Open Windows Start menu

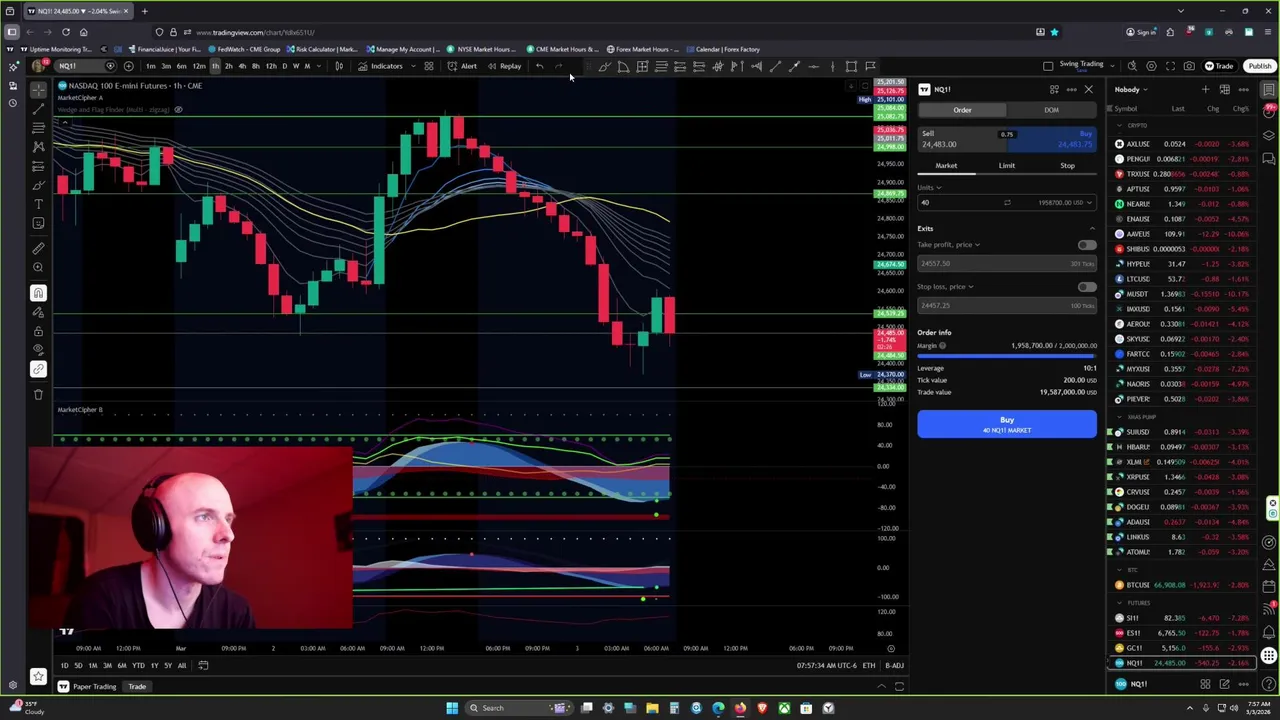[x=452, y=708]
